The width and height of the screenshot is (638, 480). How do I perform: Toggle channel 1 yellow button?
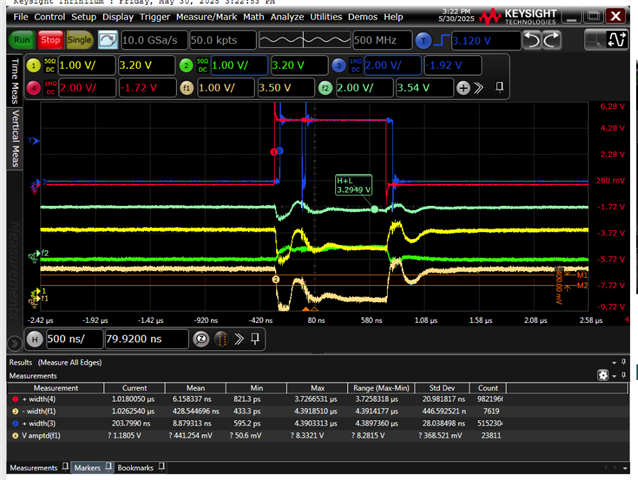click(33, 65)
